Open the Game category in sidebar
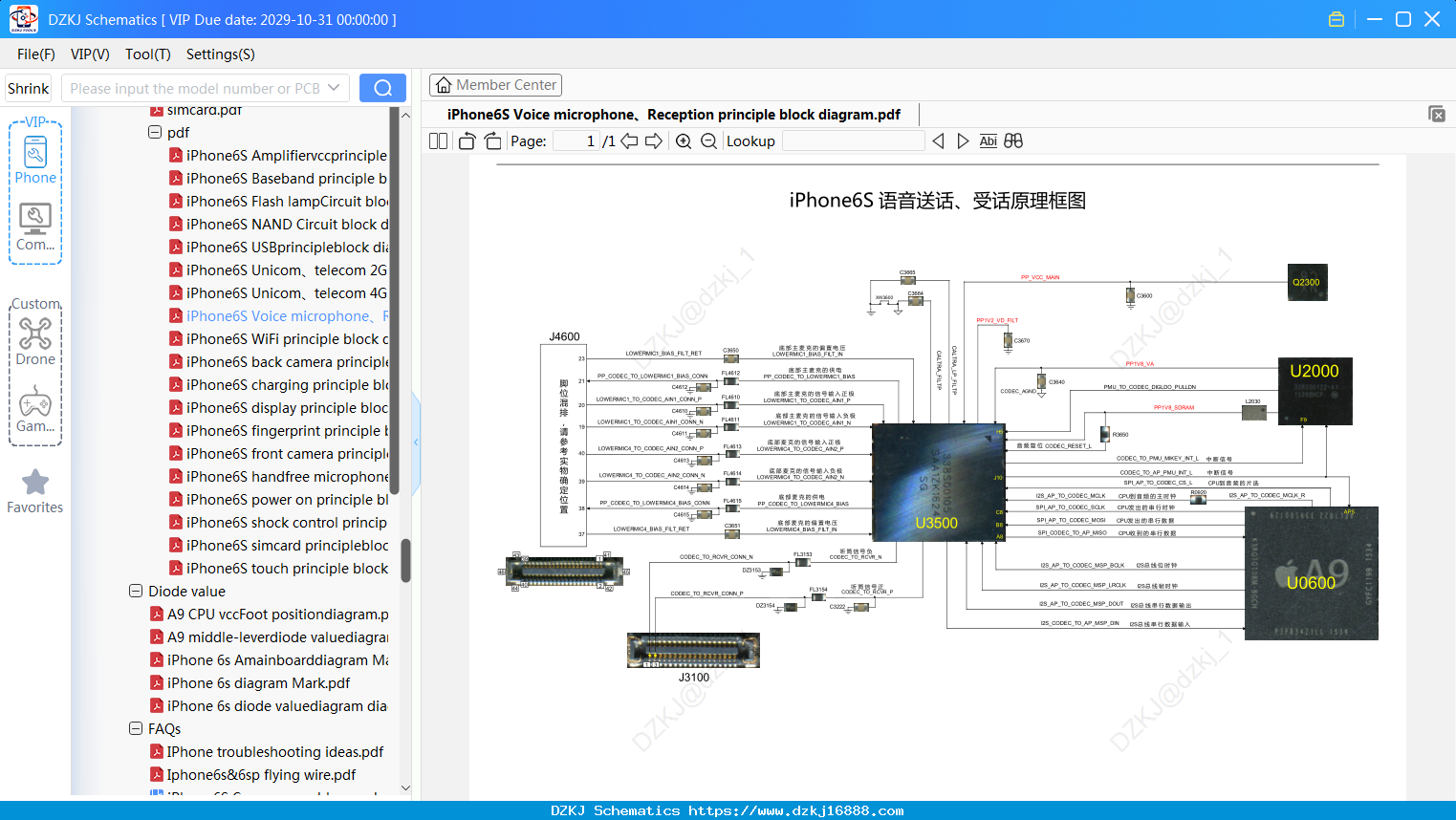This screenshot has width=1456, height=820. click(35, 409)
